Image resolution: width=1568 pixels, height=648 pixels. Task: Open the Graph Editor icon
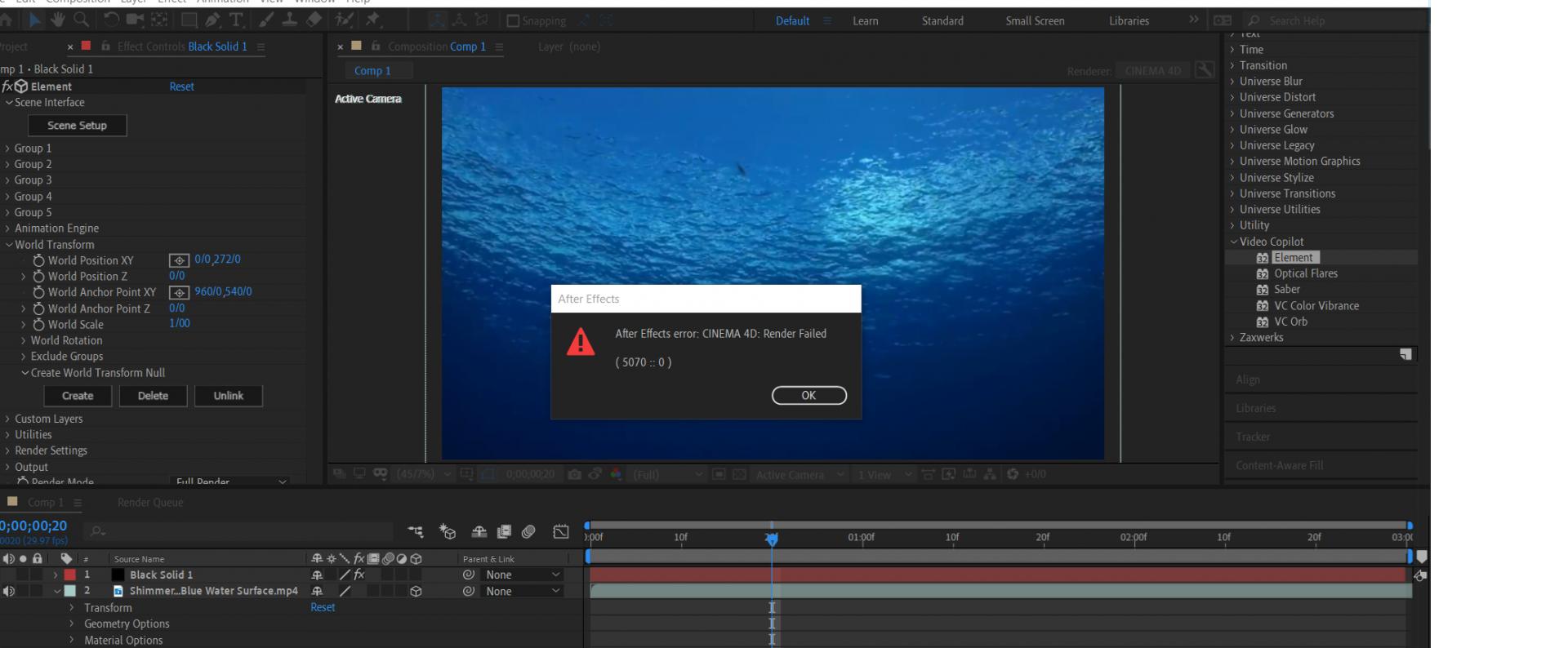pos(561,532)
